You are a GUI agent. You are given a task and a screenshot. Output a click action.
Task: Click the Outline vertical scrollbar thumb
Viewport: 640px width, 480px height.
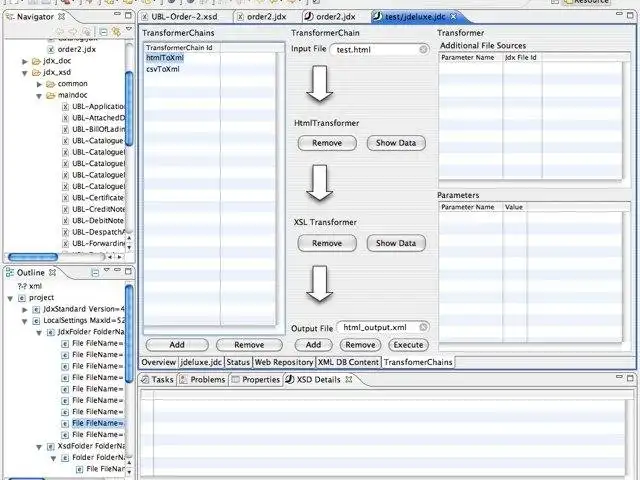point(129,334)
